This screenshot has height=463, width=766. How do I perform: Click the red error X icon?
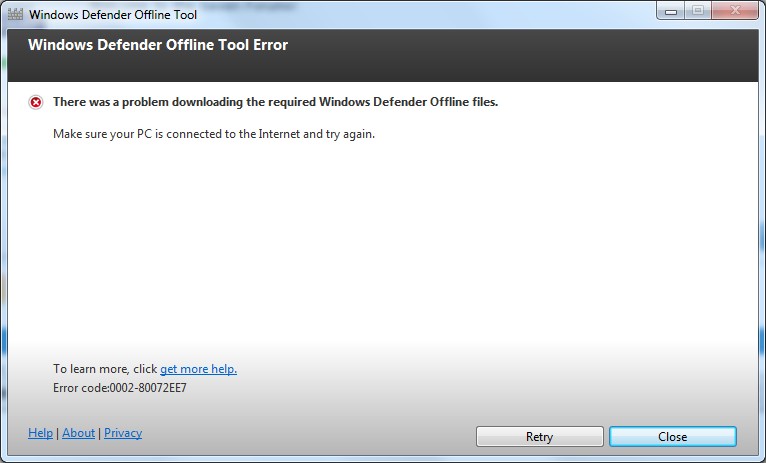(x=36, y=102)
